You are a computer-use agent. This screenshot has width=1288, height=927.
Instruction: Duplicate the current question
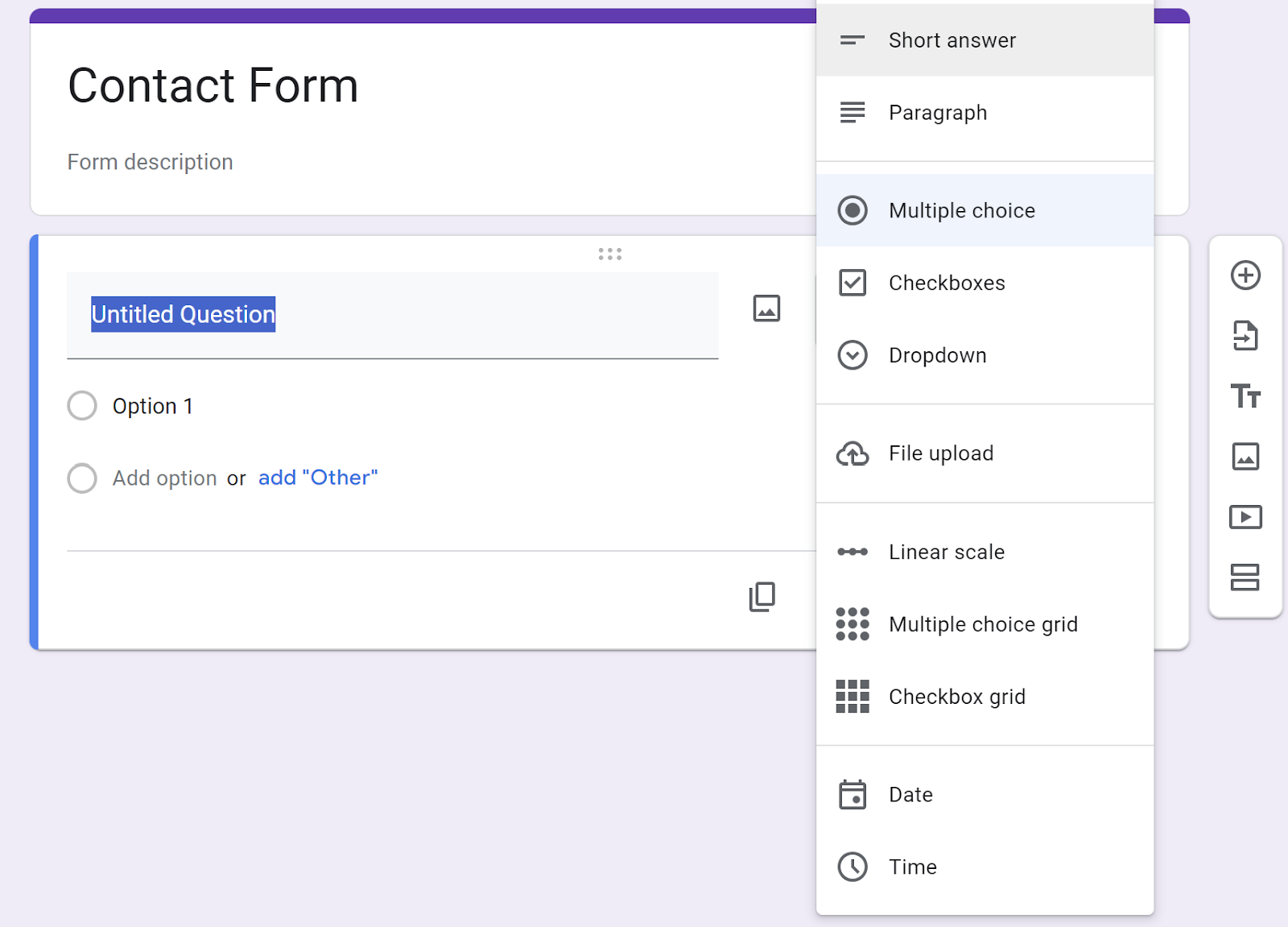pos(762,597)
